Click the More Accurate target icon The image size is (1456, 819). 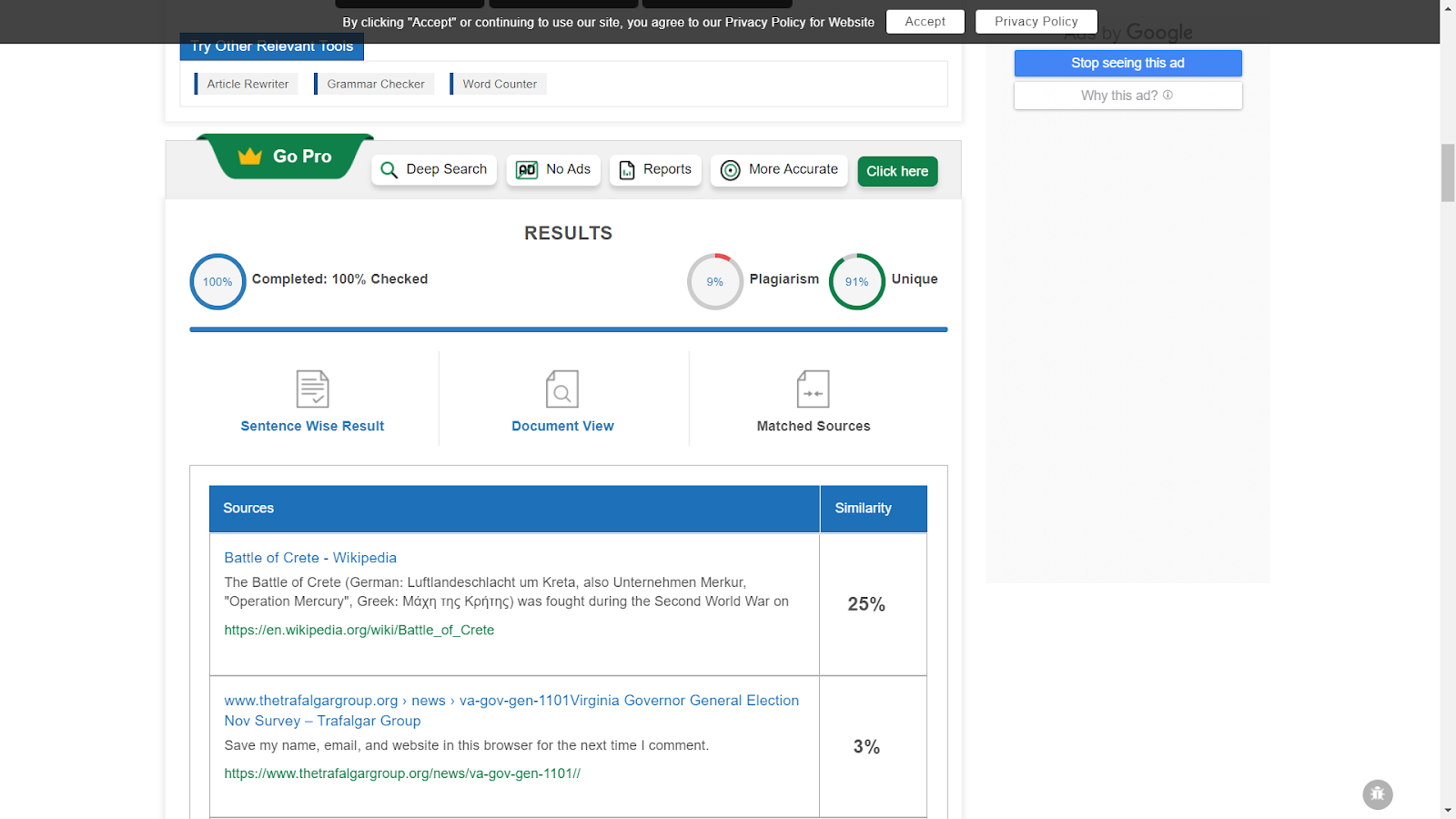point(730,170)
